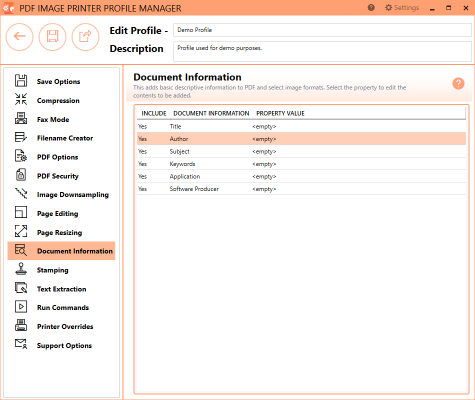The image size is (475, 400).
Task: Click the PDF Security lock icon
Action: [21, 175]
